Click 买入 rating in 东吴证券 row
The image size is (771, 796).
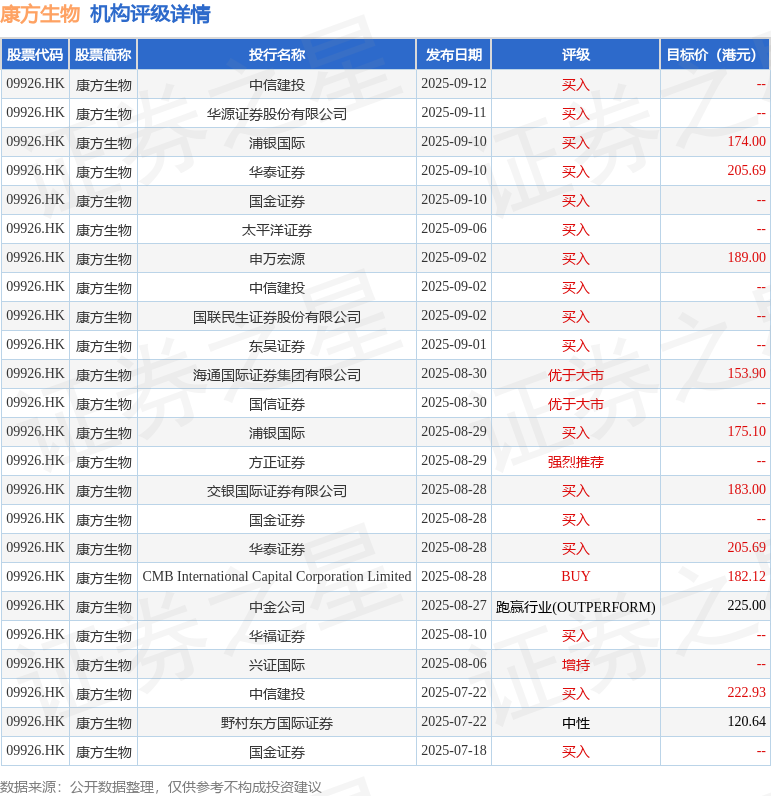click(x=576, y=346)
